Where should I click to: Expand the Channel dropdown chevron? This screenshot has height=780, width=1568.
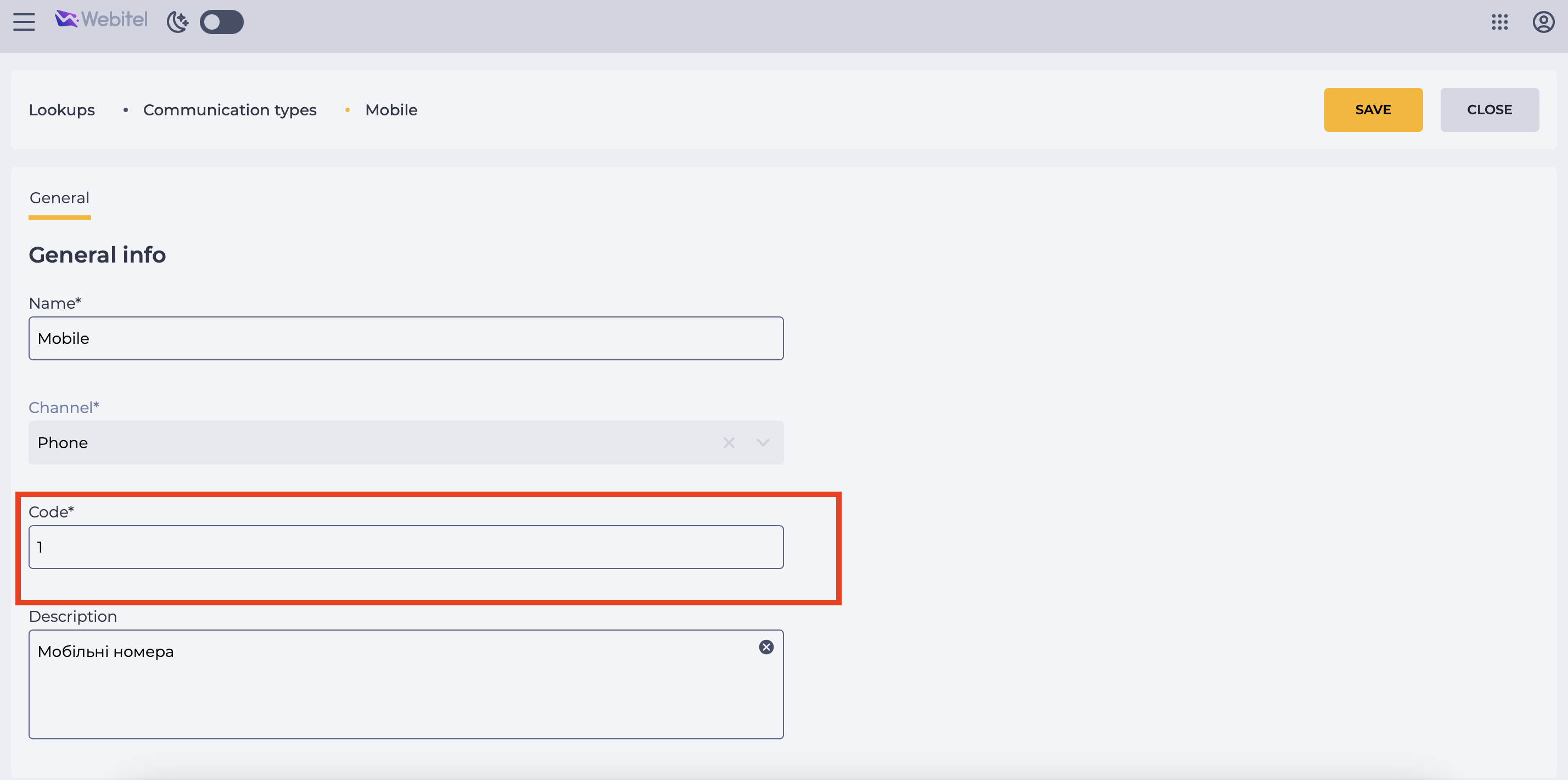click(x=763, y=443)
